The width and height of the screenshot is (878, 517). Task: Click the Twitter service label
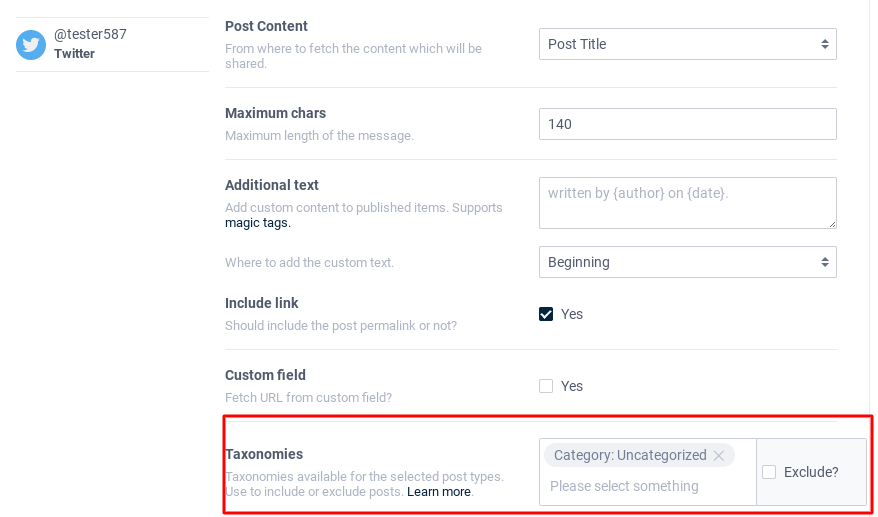pos(75,54)
